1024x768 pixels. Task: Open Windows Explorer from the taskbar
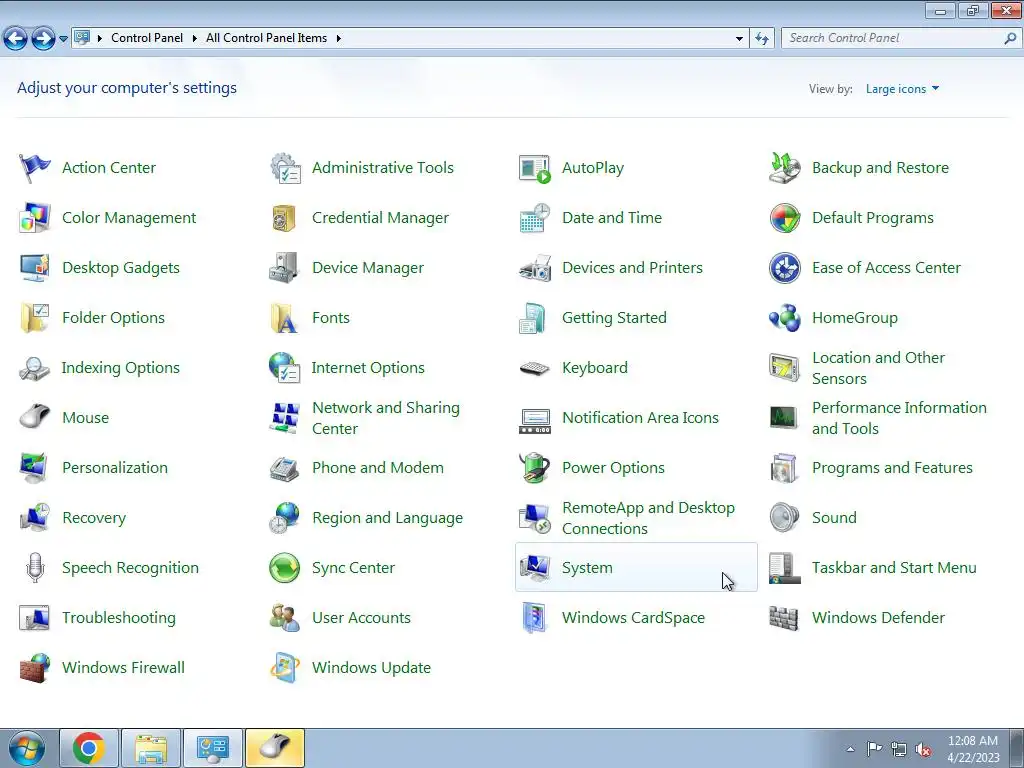(151, 748)
